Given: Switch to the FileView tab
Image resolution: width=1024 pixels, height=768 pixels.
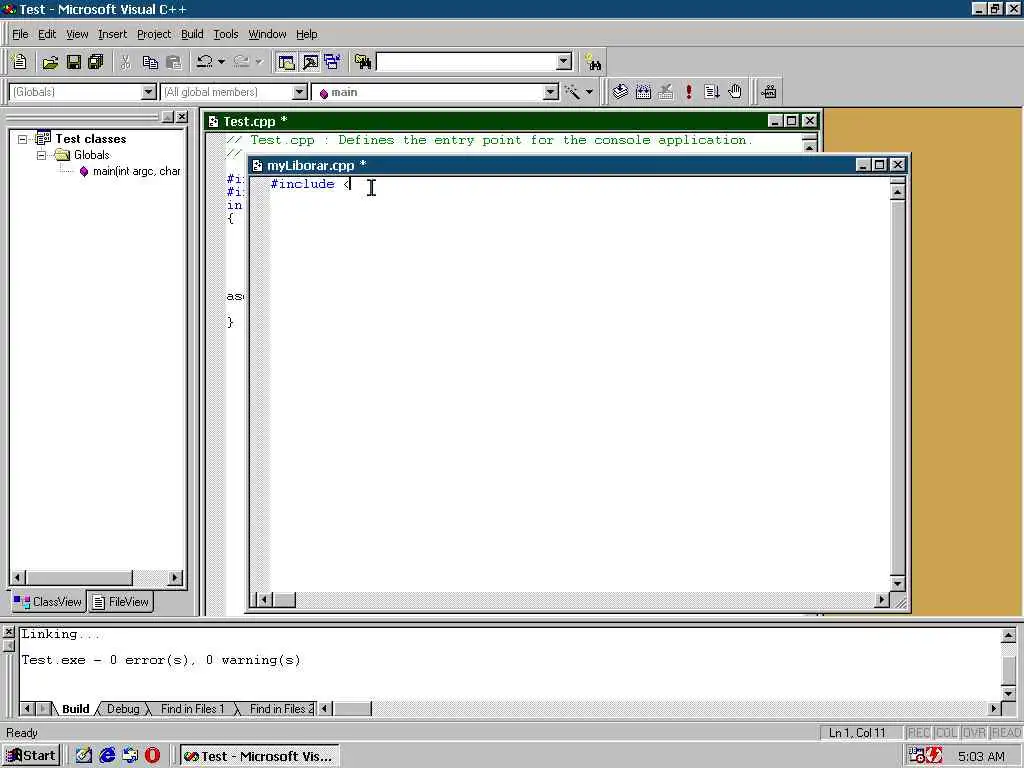Looking at the screenshot, I should click(x=120, y=601).
